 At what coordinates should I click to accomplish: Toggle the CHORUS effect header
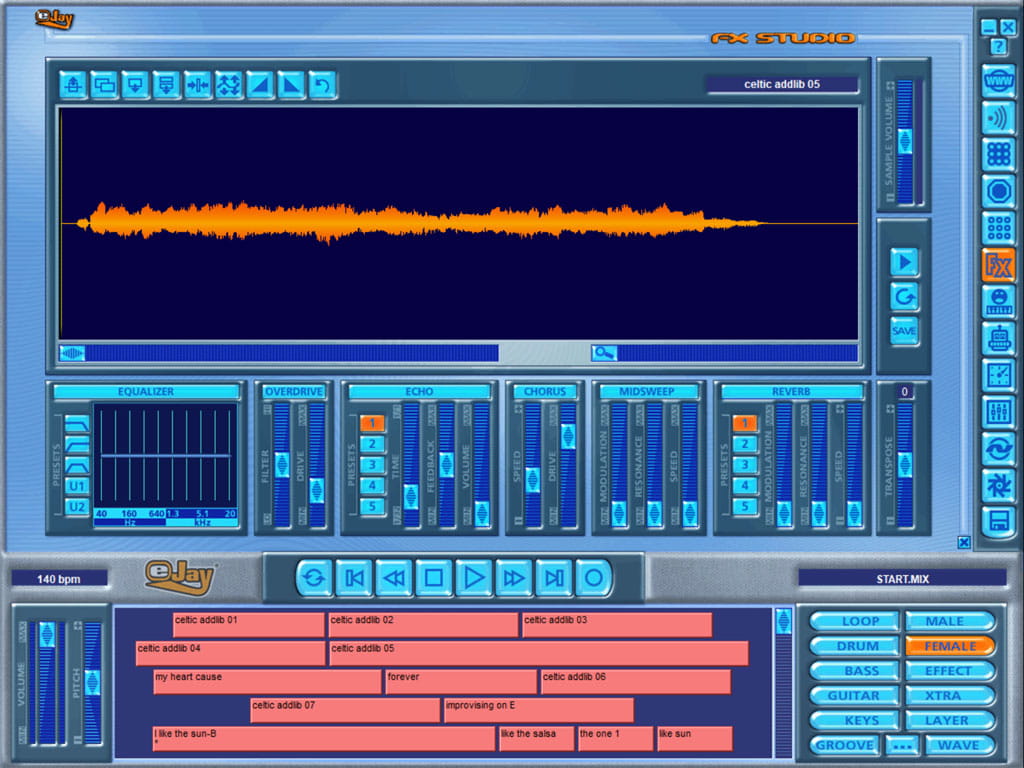tap(545, 392)
